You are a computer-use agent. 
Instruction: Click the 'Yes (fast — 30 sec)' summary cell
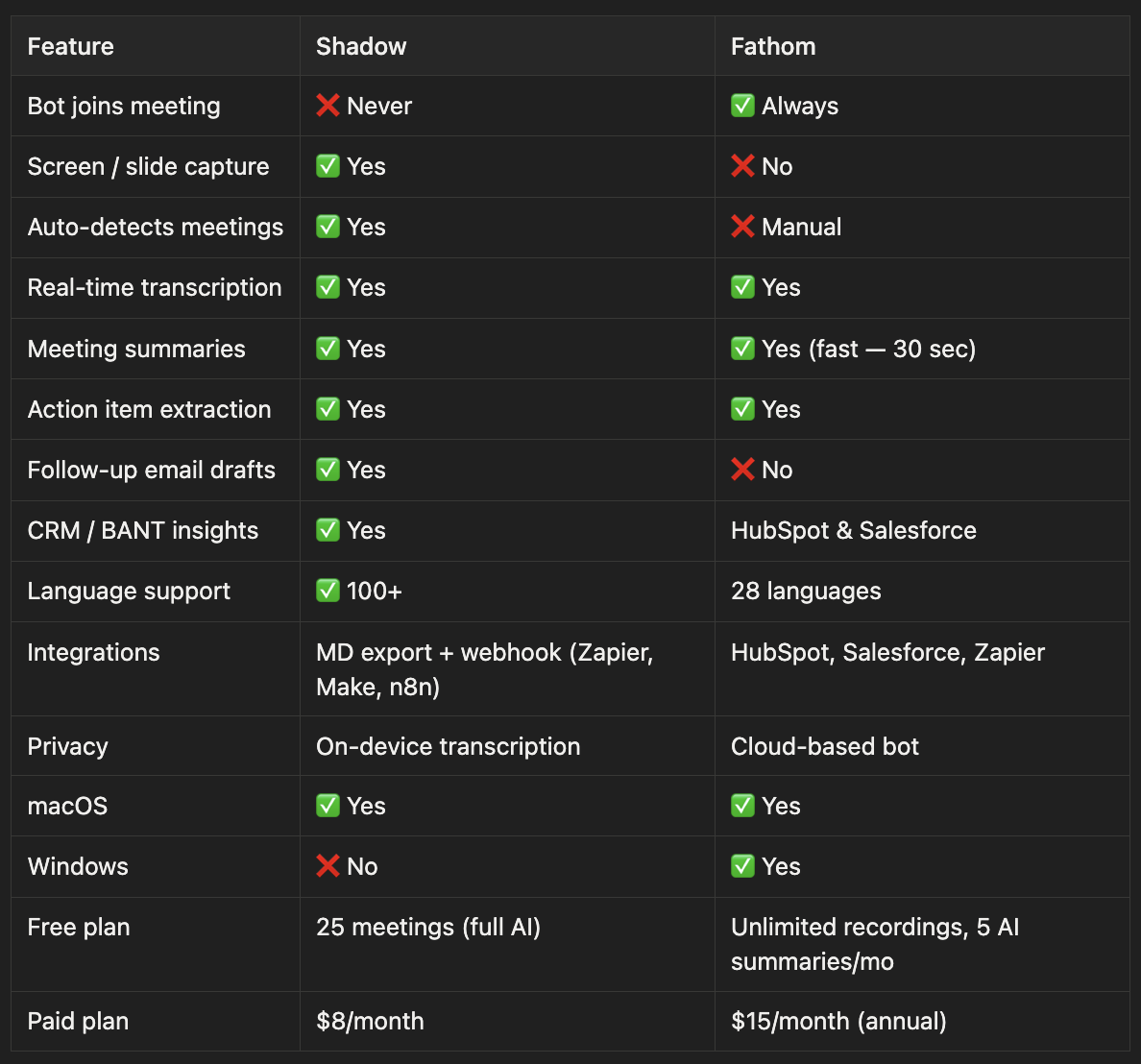click(853, 349)
